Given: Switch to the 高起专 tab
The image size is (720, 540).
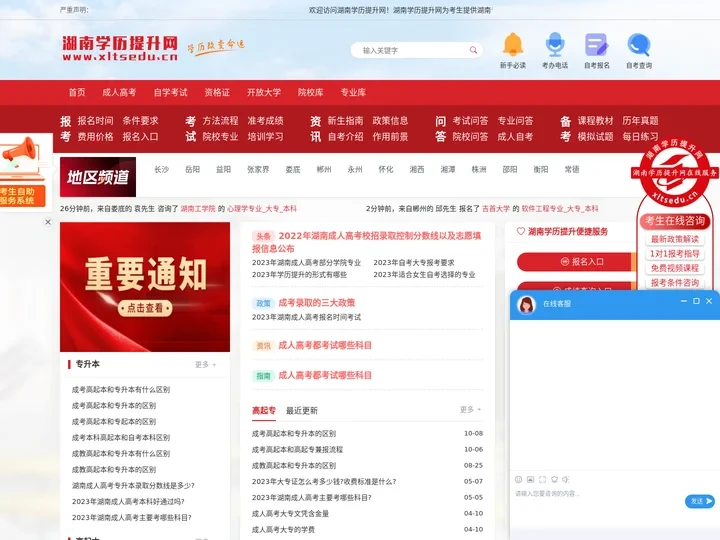Looking at the screenshot, I should coord(264,411).
